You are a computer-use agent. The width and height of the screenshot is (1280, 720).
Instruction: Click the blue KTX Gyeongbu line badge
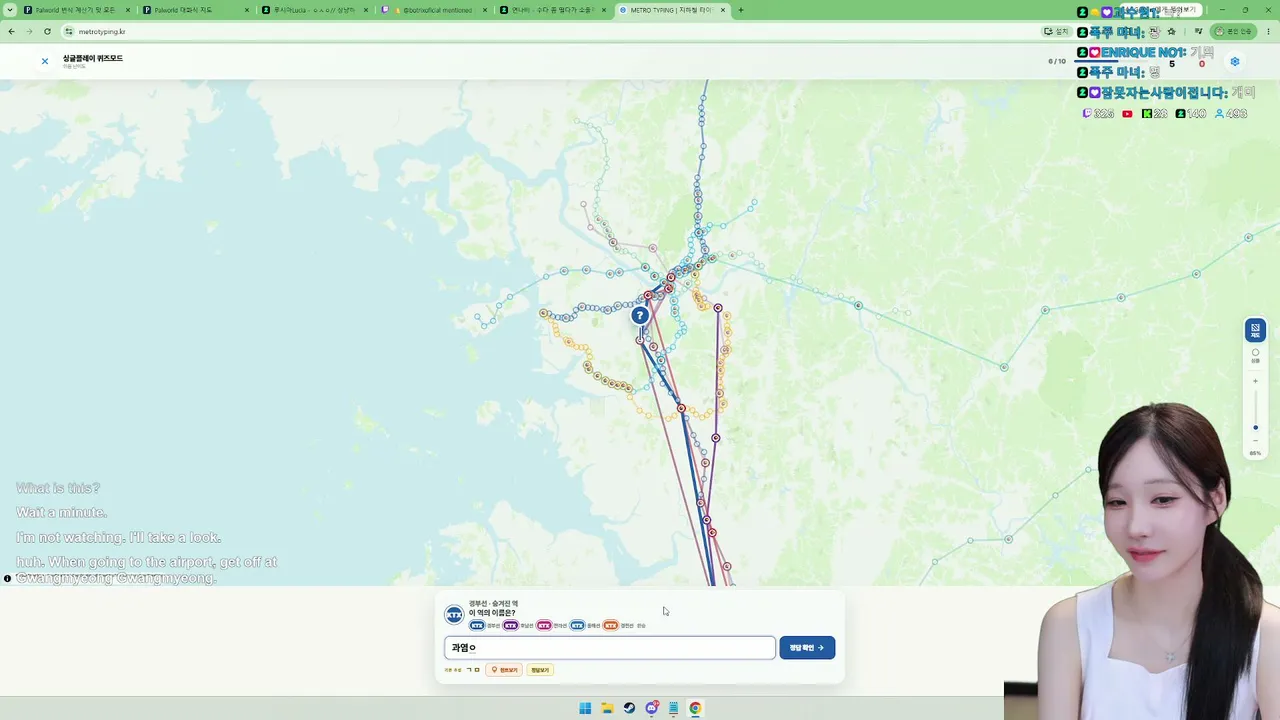coord(477,625)
